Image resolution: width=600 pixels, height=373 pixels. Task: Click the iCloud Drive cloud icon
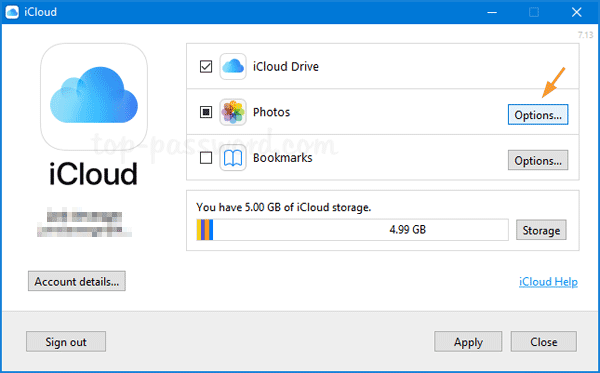[x=233, y=67]
